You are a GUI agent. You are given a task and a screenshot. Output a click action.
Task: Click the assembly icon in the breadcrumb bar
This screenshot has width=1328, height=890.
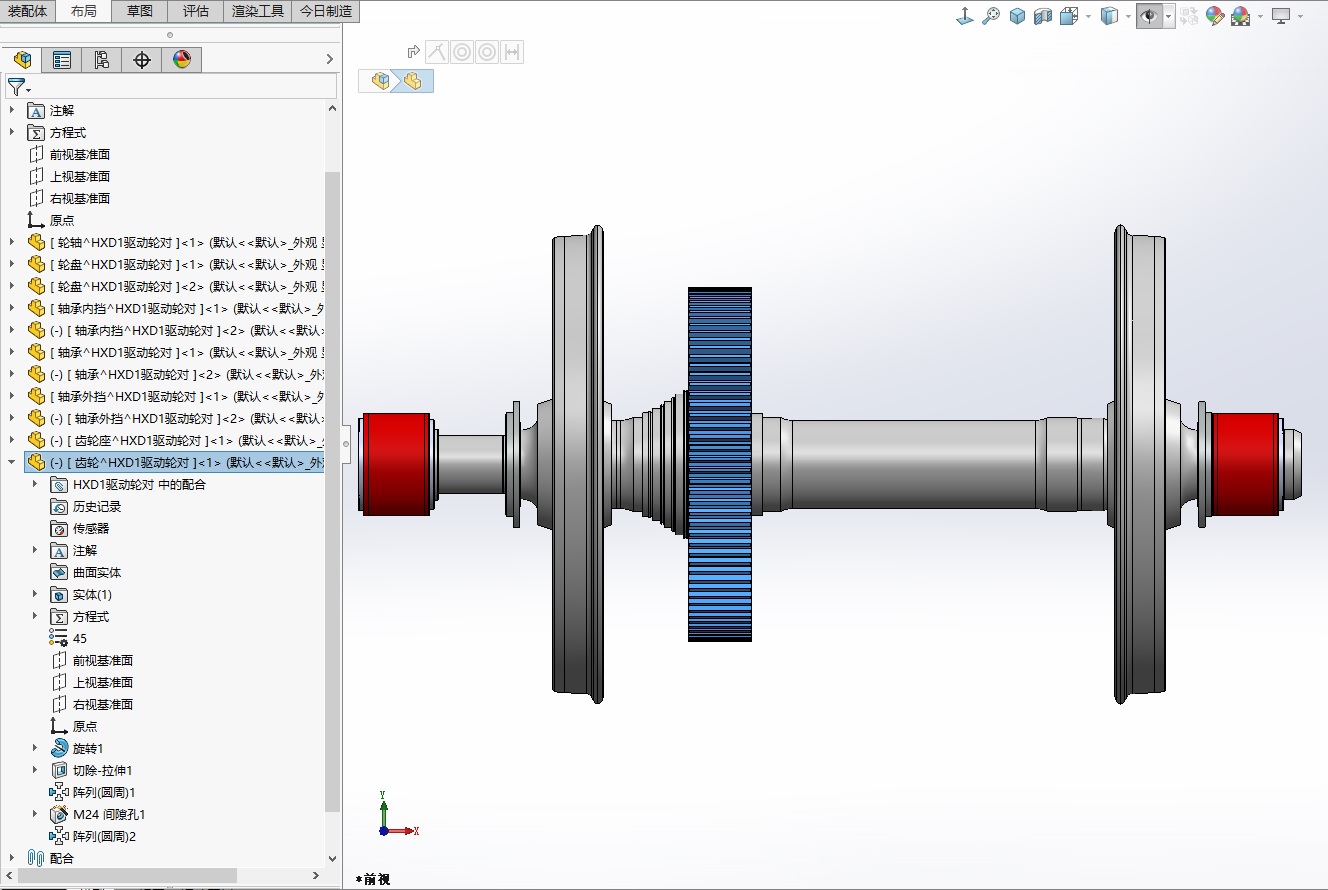click(x=380, y=81)
